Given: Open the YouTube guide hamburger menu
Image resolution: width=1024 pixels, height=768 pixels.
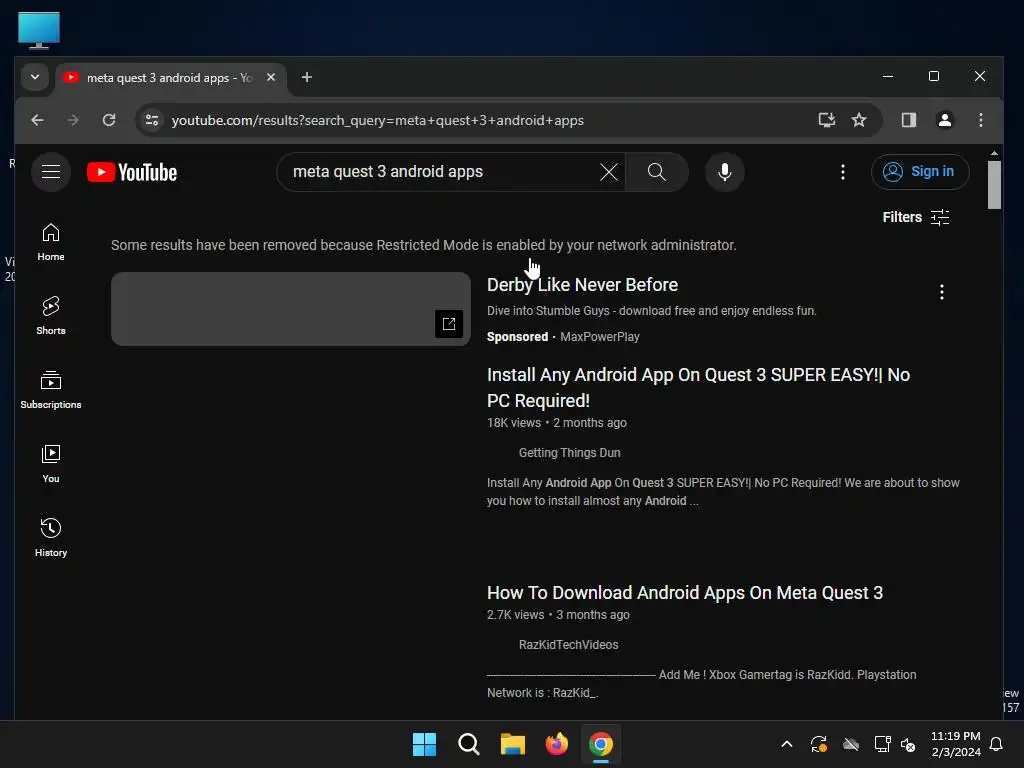Looking at the screenshot, I should tap(51, 172).
